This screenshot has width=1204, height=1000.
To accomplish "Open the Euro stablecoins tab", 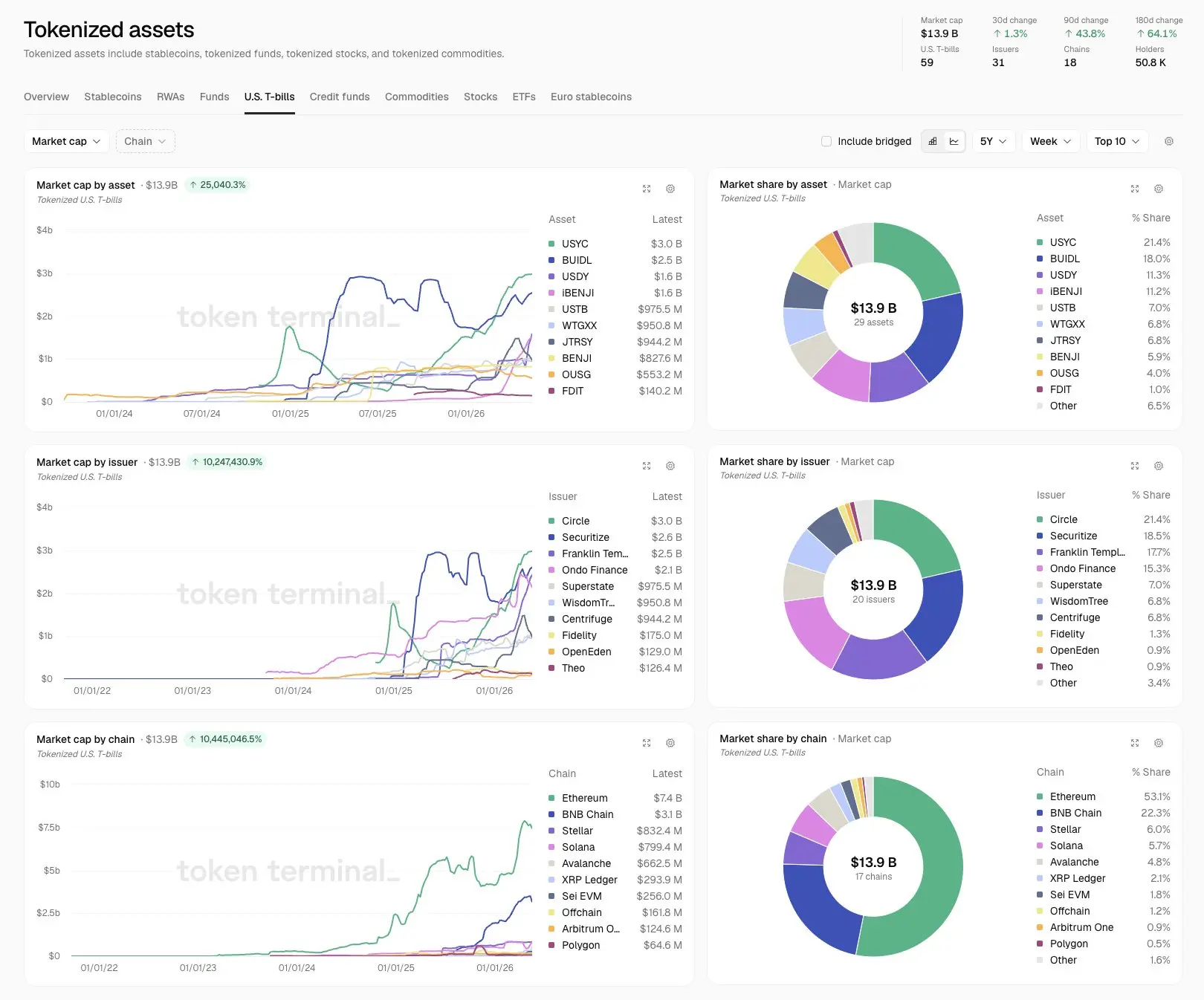I will tap(592, 97).
